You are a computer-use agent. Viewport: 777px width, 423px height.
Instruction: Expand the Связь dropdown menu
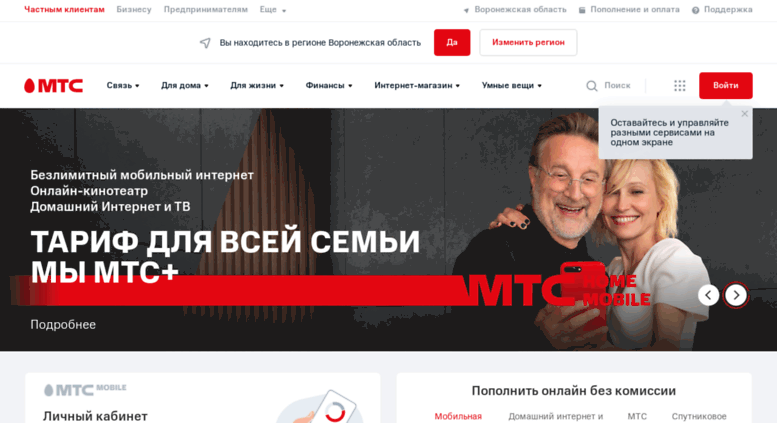(123, 86)
